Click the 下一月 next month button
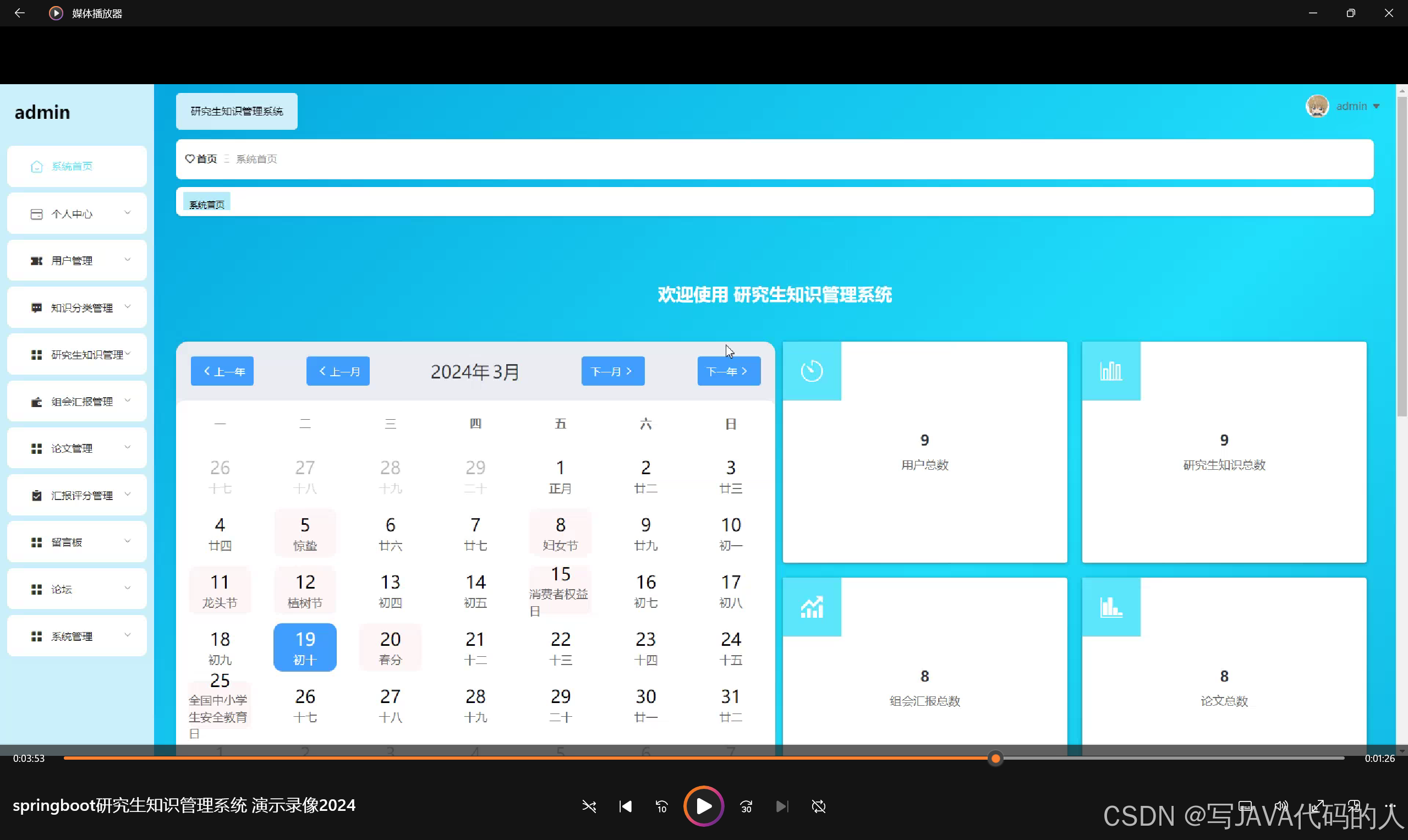 point(612,371)
